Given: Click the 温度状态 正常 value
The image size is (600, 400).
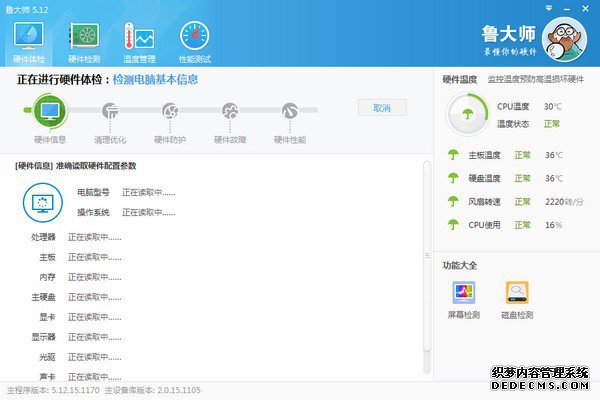Looking at the screenshot, I should click(552, 124).
